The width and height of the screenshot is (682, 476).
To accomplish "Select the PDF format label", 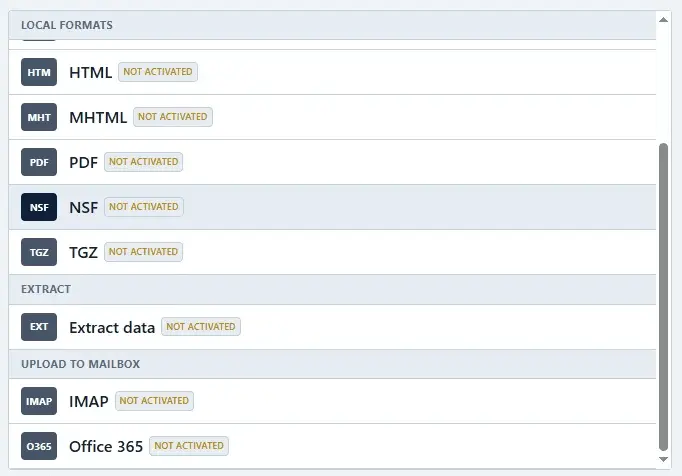I will 84,163.
